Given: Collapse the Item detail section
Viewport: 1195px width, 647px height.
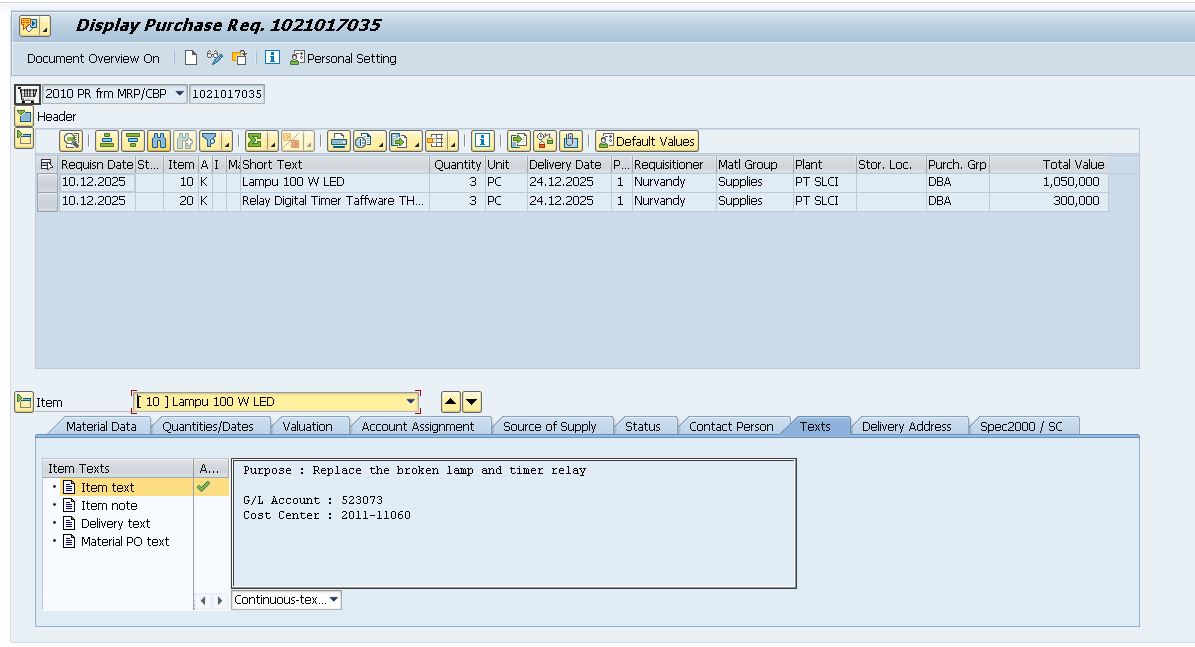Looking at the screenshot, I should (x=24, y=402).
